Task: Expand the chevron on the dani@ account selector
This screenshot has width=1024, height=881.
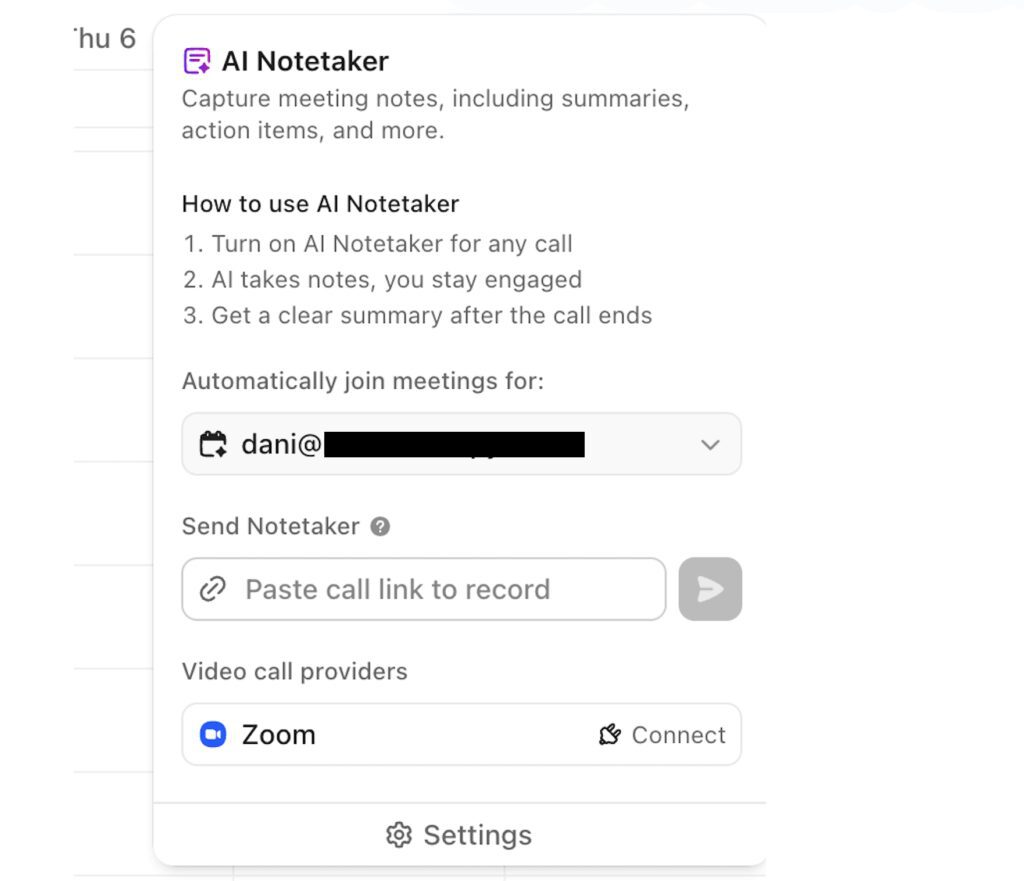Action: (x=710, y=444)
